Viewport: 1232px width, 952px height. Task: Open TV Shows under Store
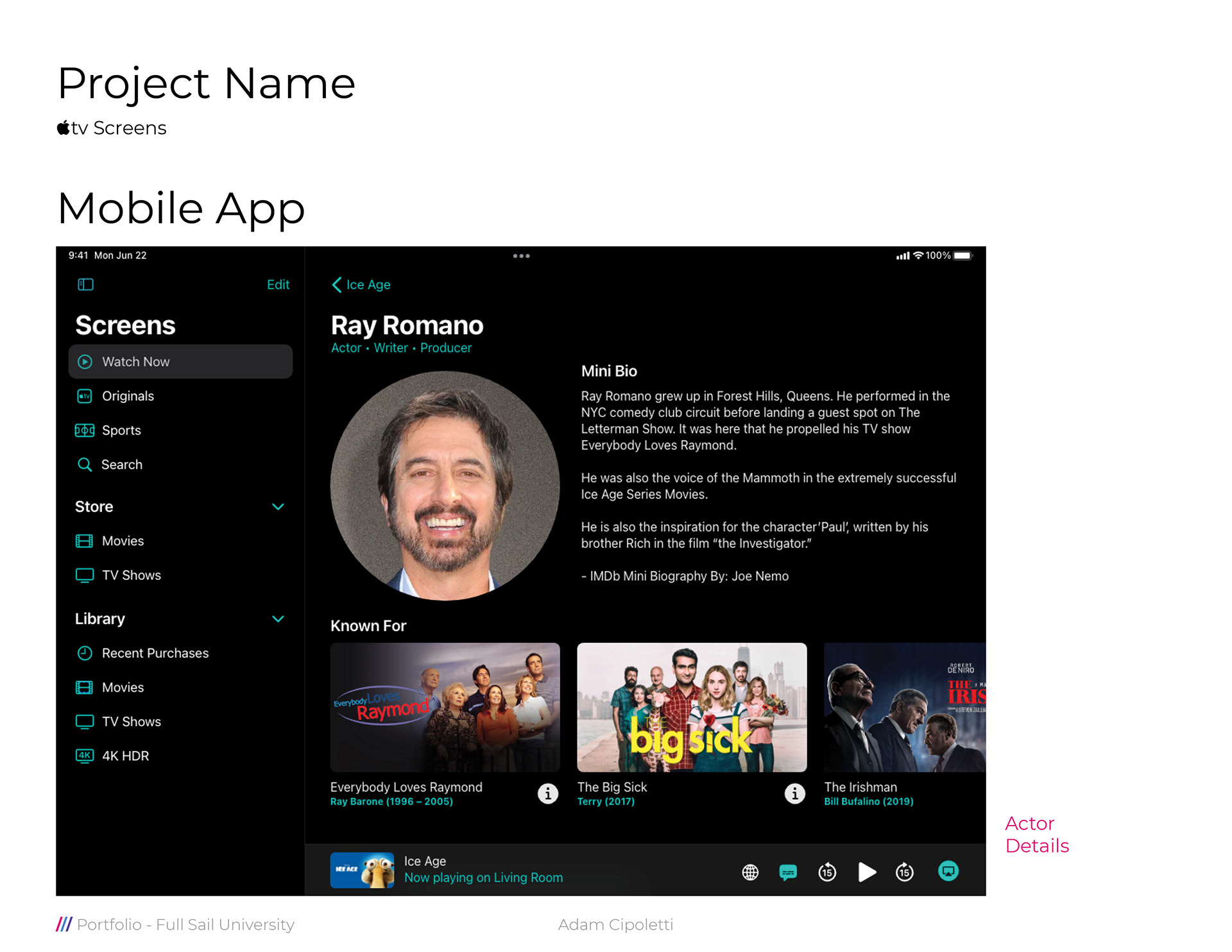point(132,575)
